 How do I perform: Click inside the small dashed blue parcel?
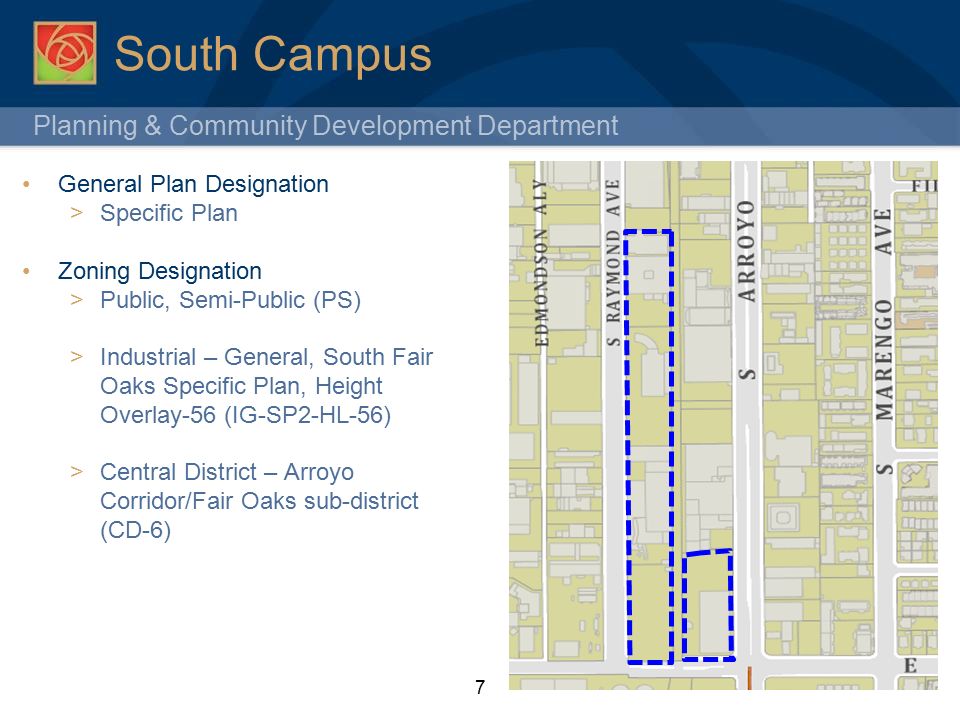708,605
